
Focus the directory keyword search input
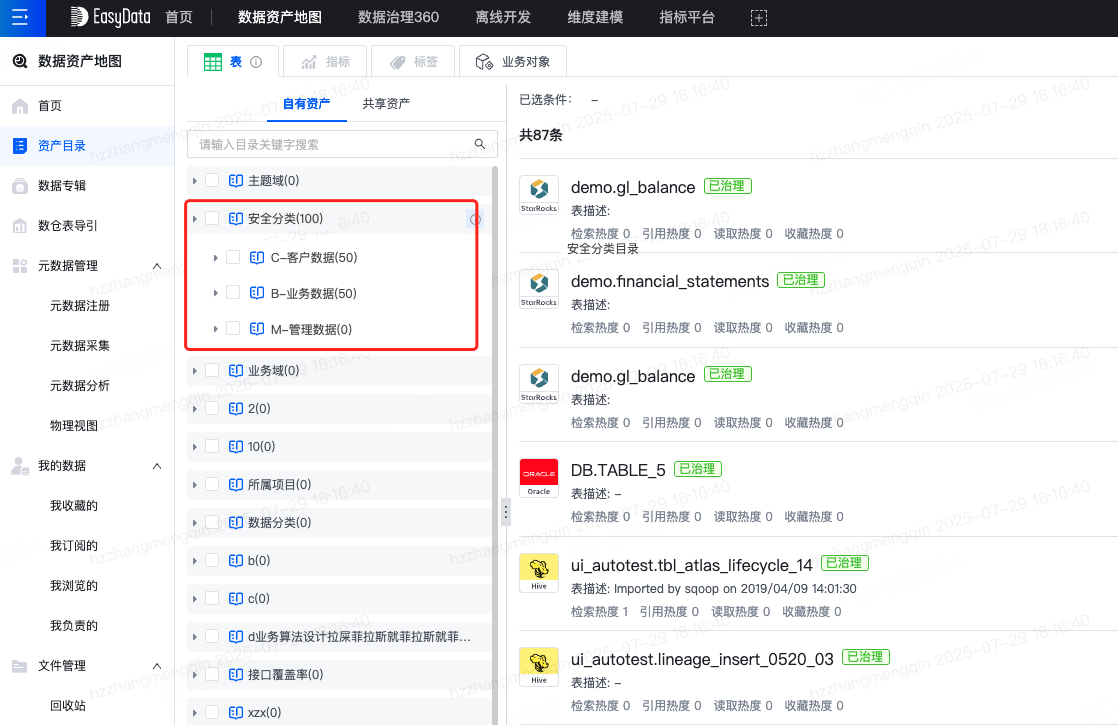click(x=330, y=144)
